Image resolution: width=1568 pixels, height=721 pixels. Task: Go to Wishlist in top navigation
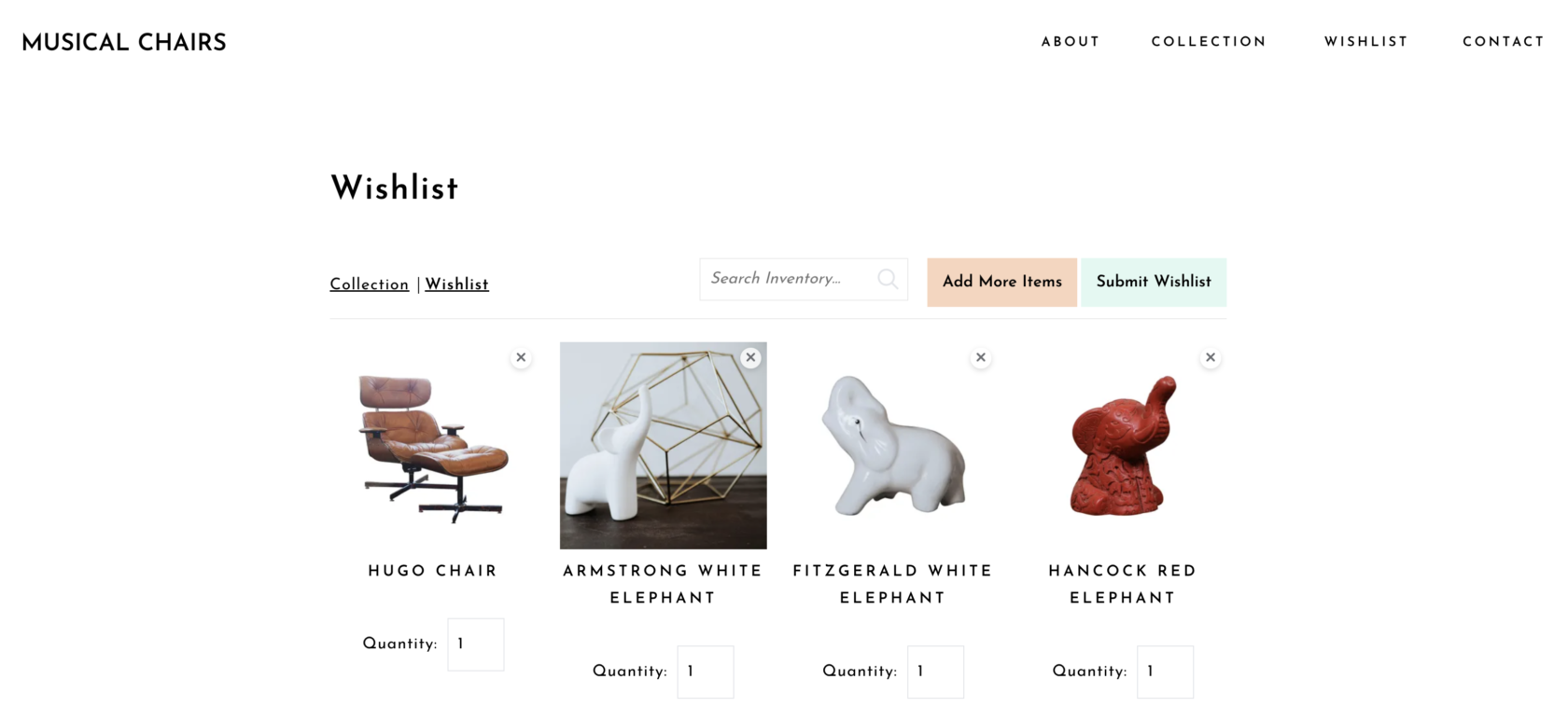[1365, 42]
